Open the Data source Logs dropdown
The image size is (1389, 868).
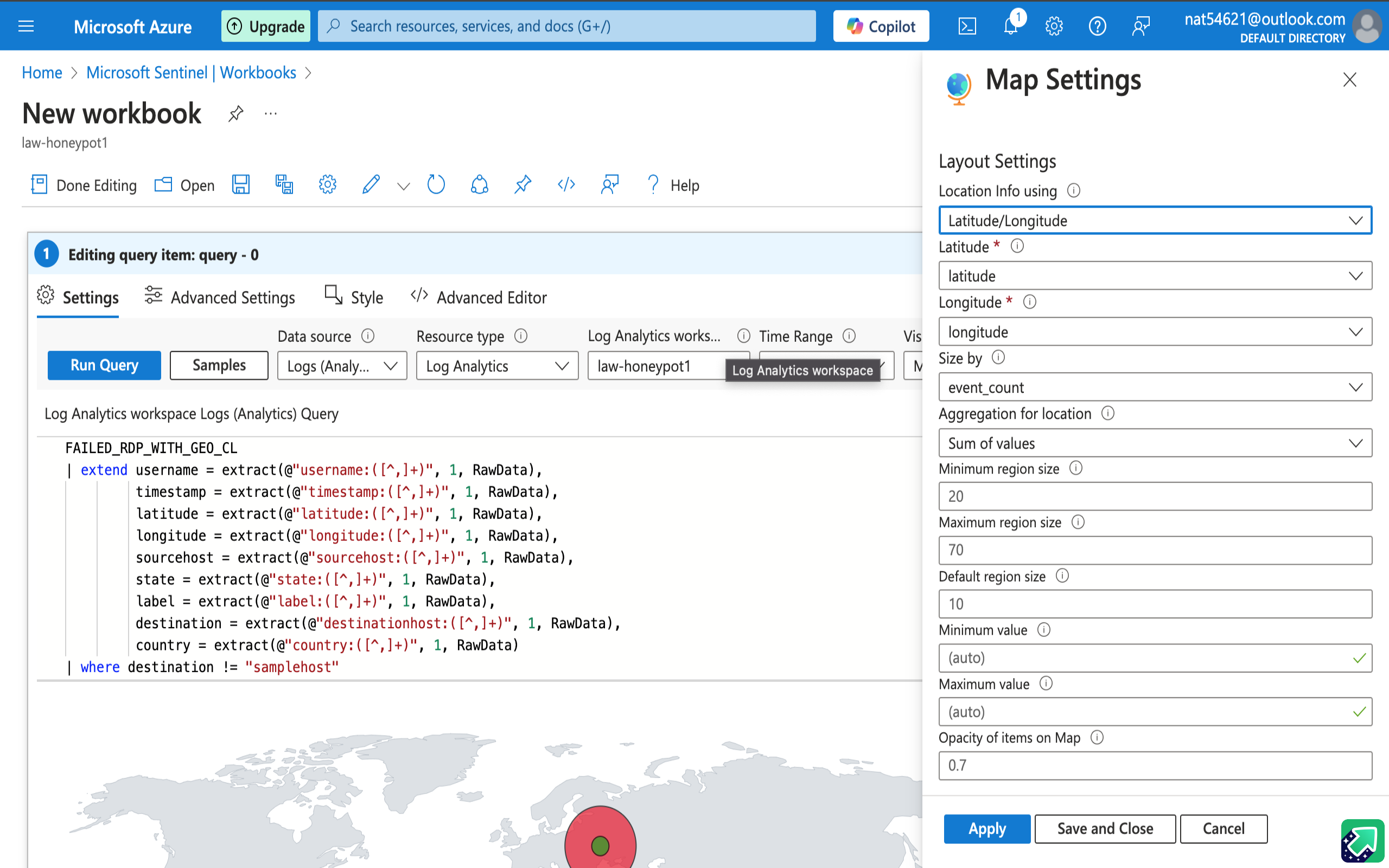(x=342, y=366)
